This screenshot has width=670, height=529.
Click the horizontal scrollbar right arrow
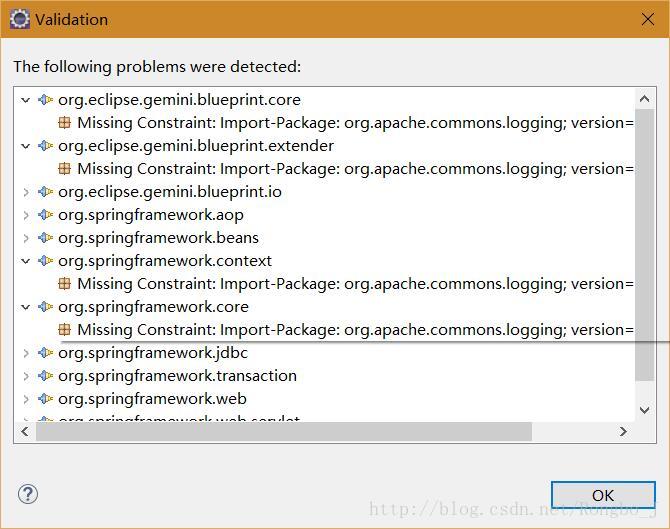623,431
